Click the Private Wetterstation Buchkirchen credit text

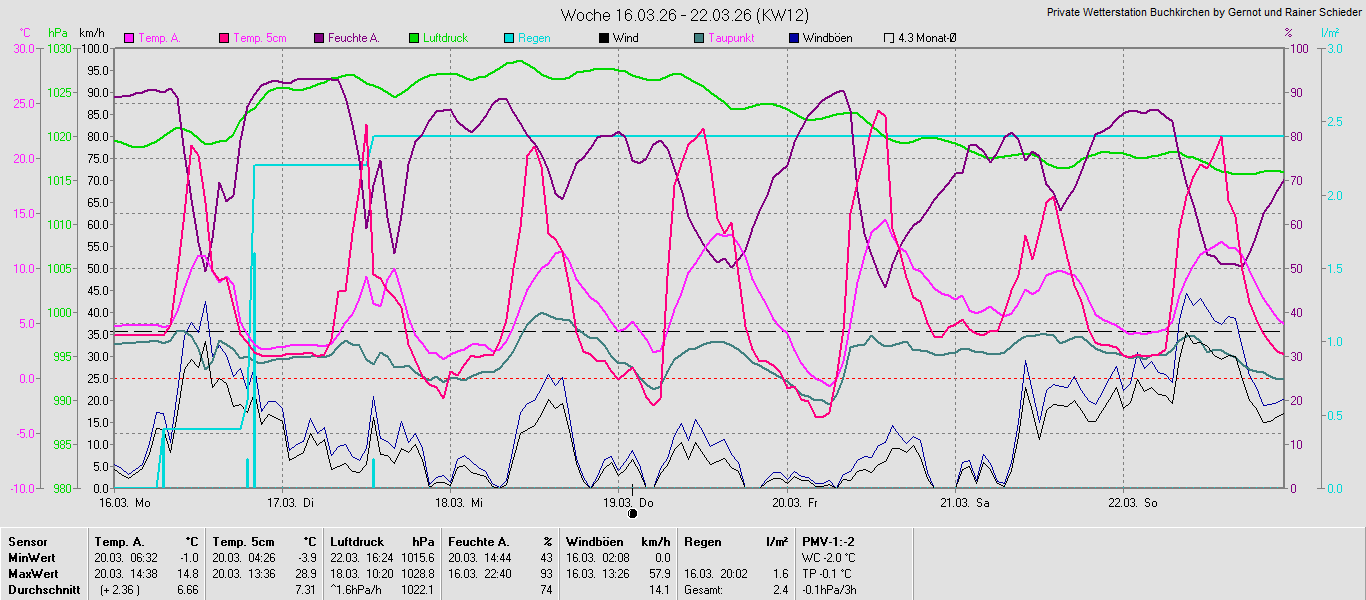1203,12
